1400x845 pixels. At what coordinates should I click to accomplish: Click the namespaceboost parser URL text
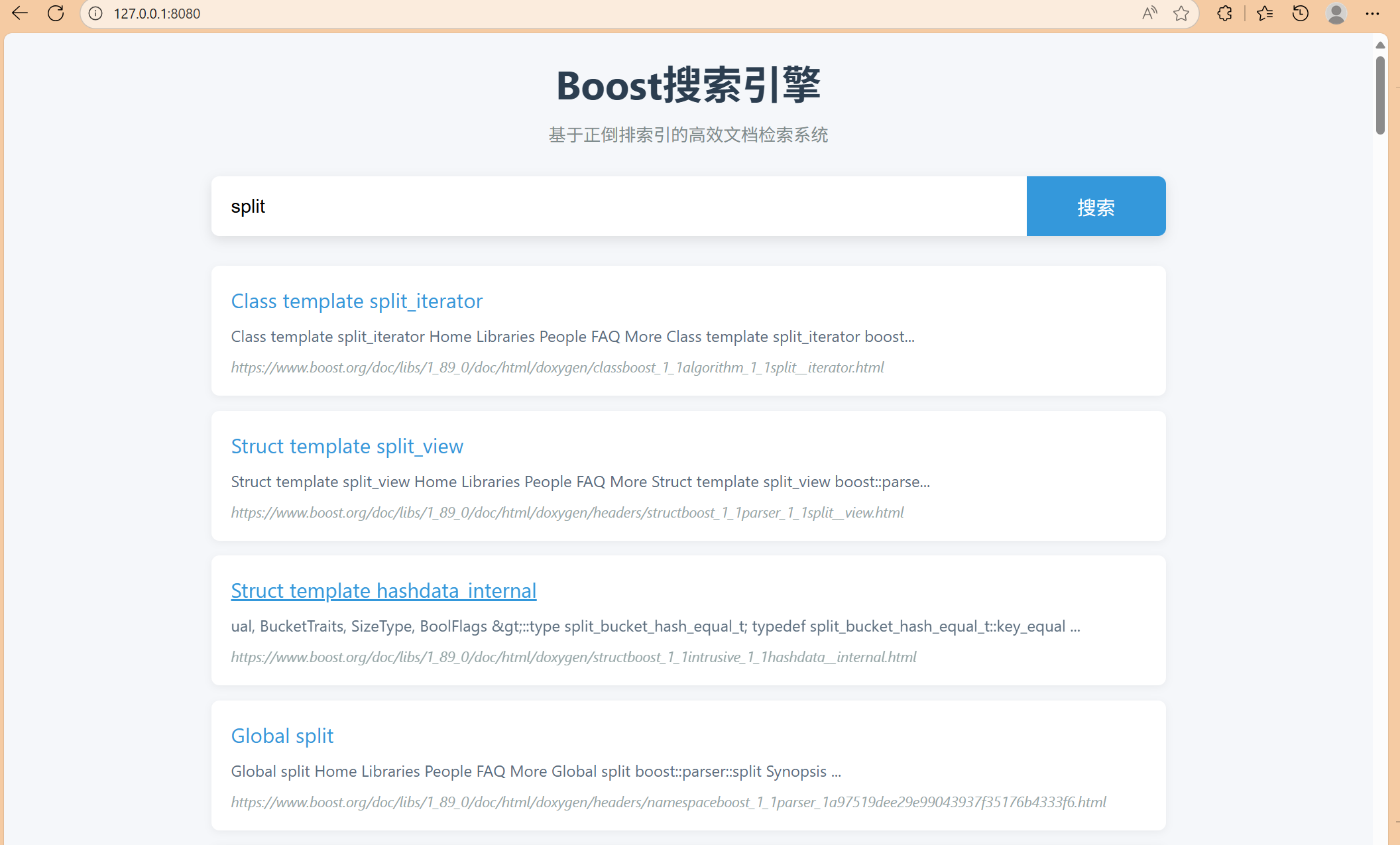(x=669, y=802)
